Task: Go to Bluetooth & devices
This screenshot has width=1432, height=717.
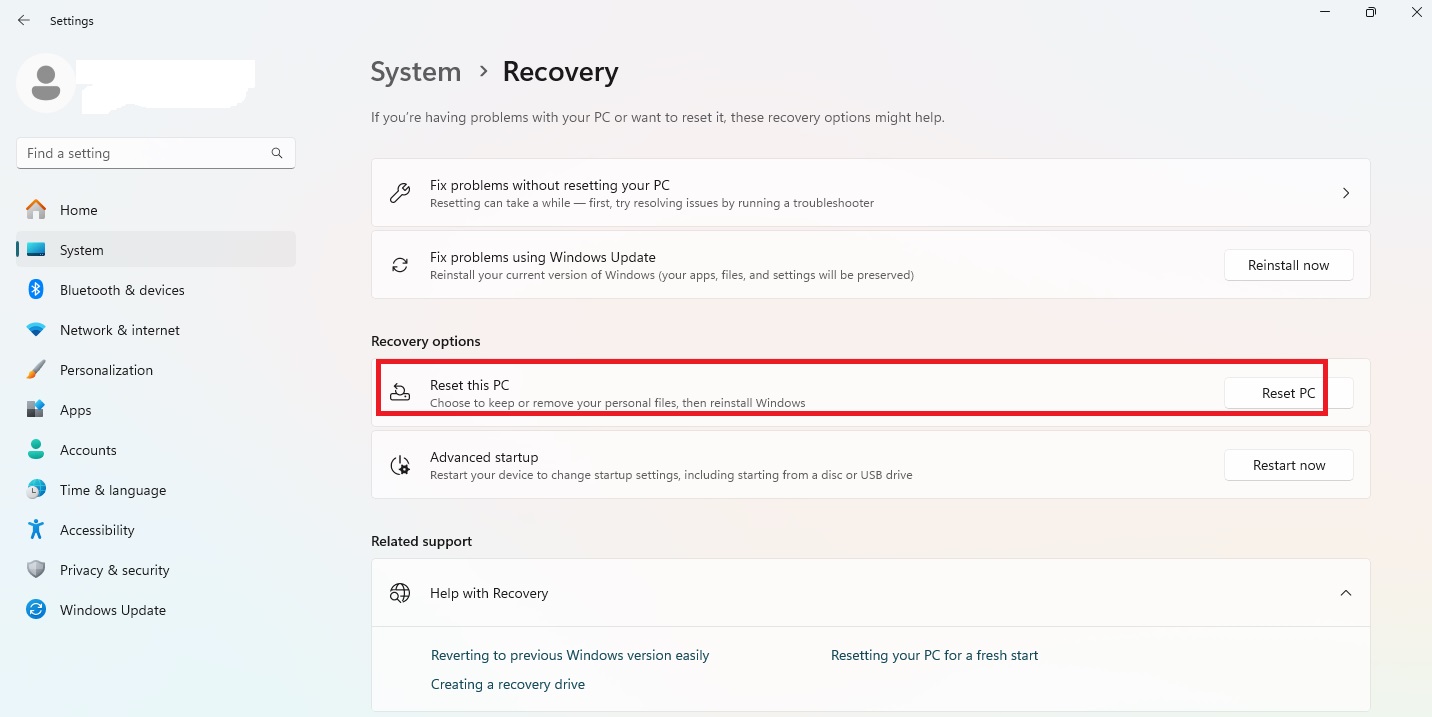Action: [156, 290]
